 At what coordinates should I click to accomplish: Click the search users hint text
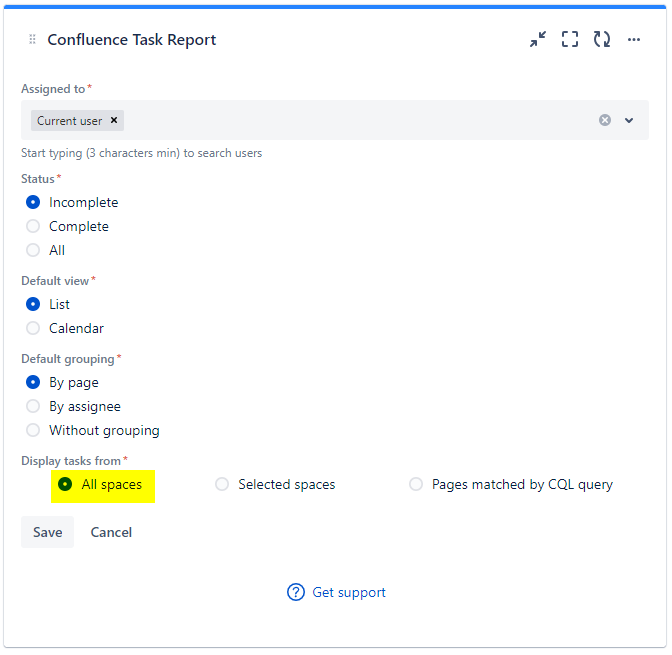click(141, 153)
